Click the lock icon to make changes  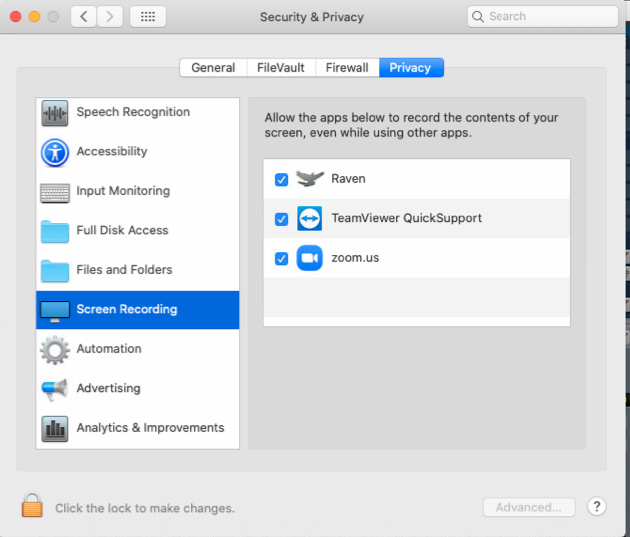pos(32,506)
